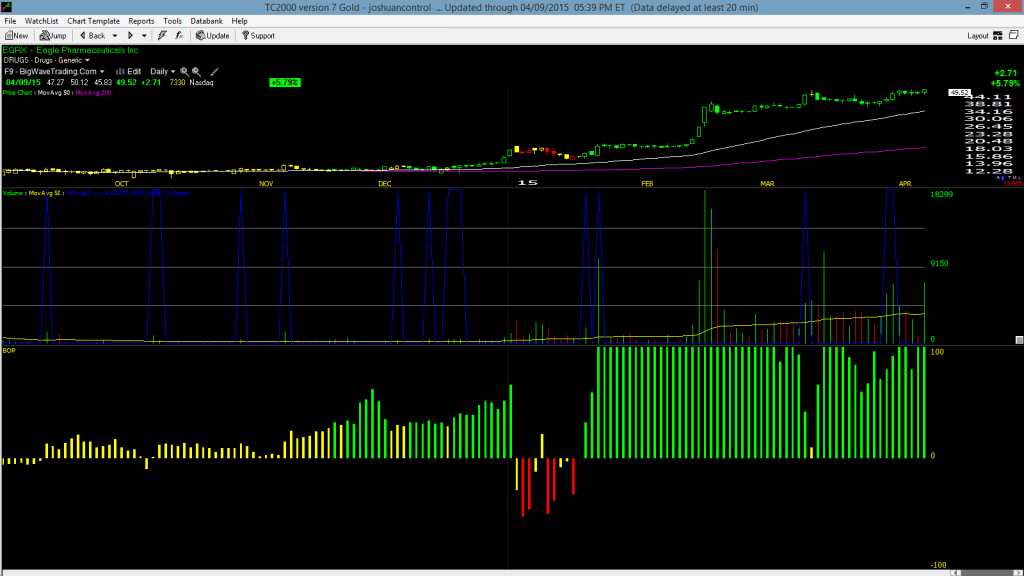Select the trendline drawing tool
The width and height of the screenshot is (1024, 576).
pyautogui.click(x=214, y=72)
